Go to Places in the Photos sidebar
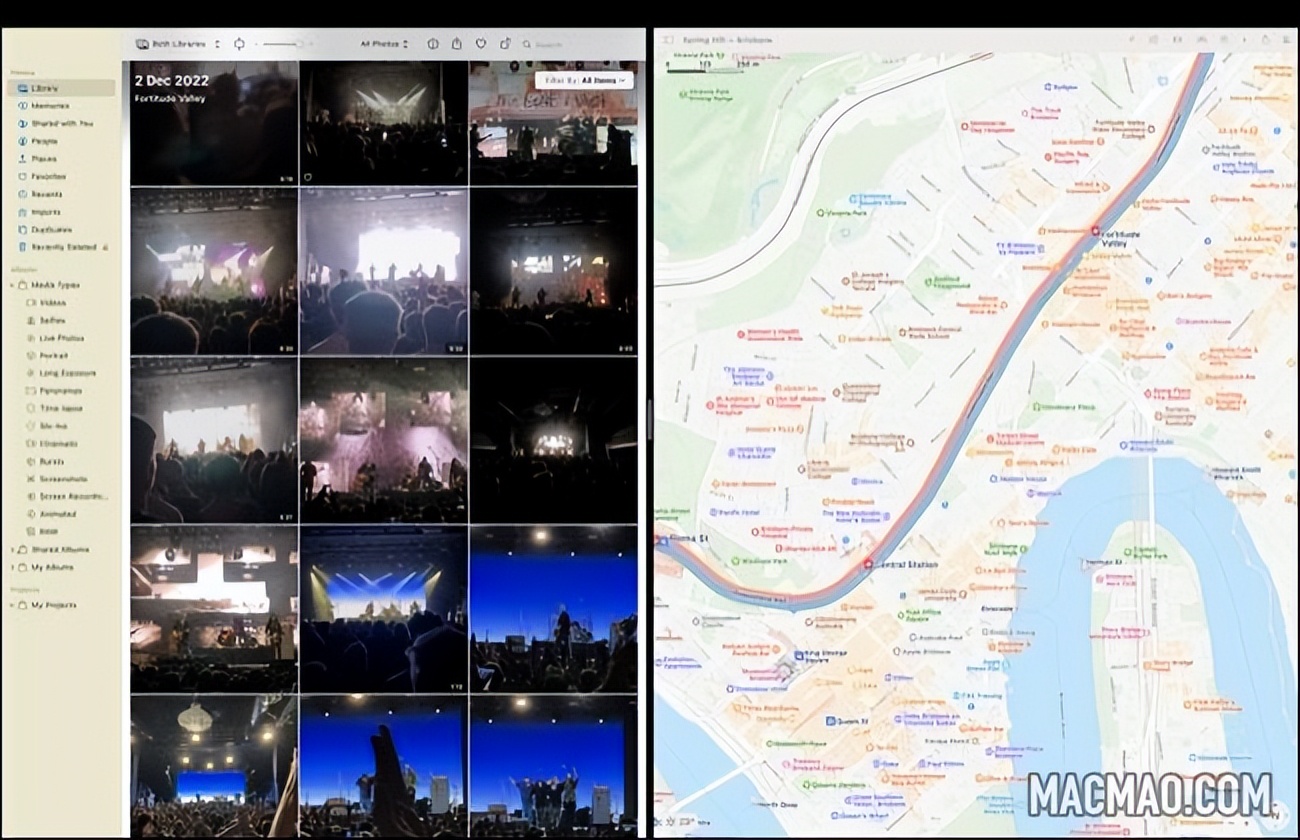 pyautogui.click(x=60, y=159)
